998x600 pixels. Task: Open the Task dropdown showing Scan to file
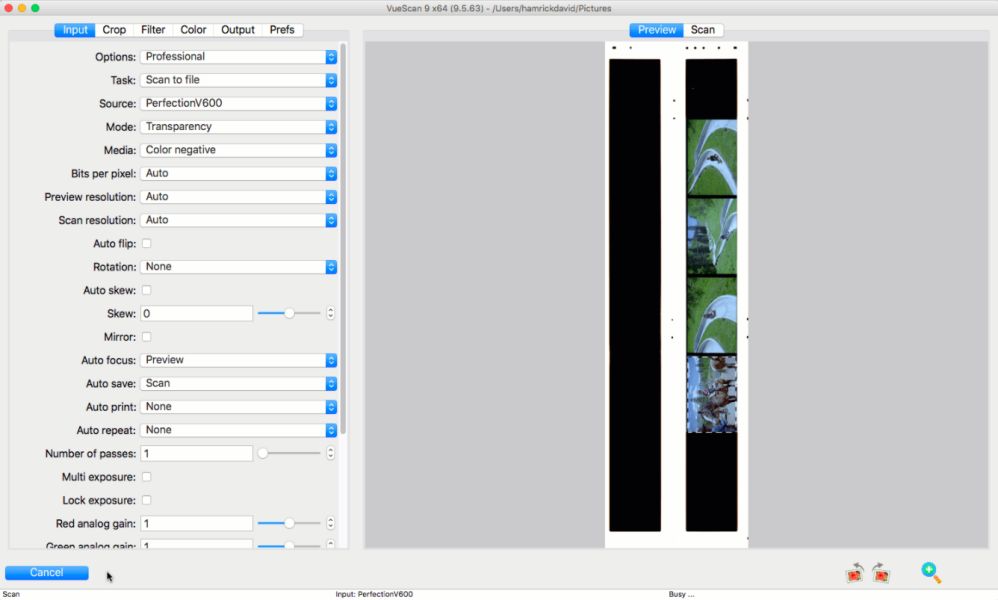pos(238,80)
